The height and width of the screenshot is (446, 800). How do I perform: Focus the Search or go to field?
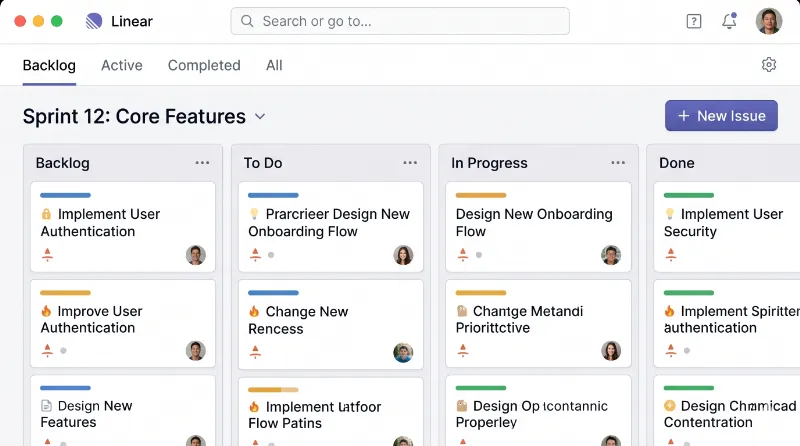click(400, 21)
